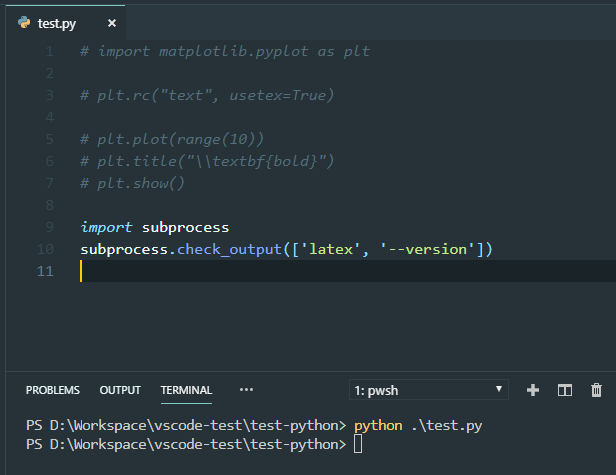
Task: Click the terminal cursor at the last prompt
Action: 358,445
